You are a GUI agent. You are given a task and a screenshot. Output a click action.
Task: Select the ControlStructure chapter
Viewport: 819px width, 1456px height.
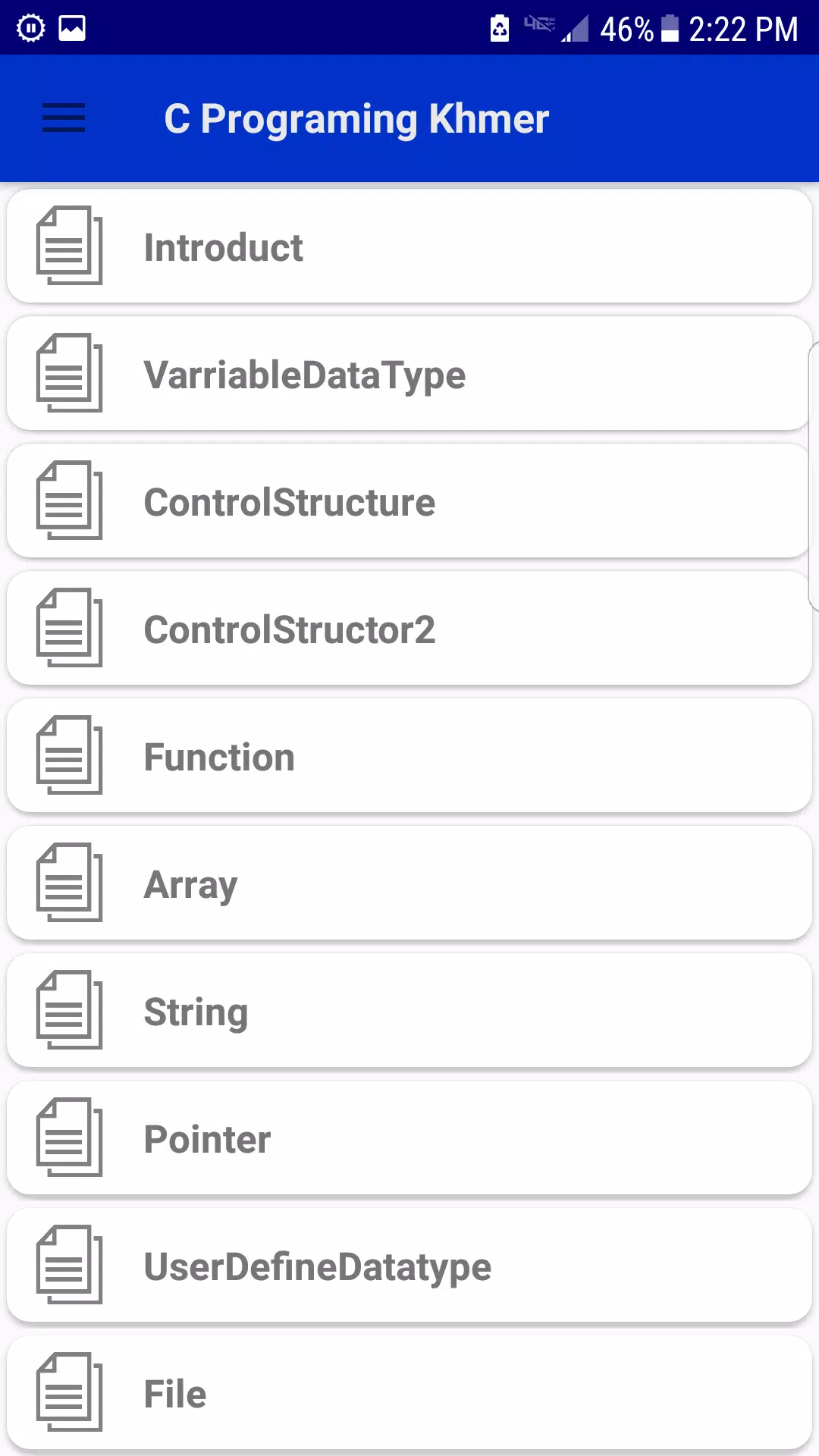pyautogui.click(x=409, y=501)
